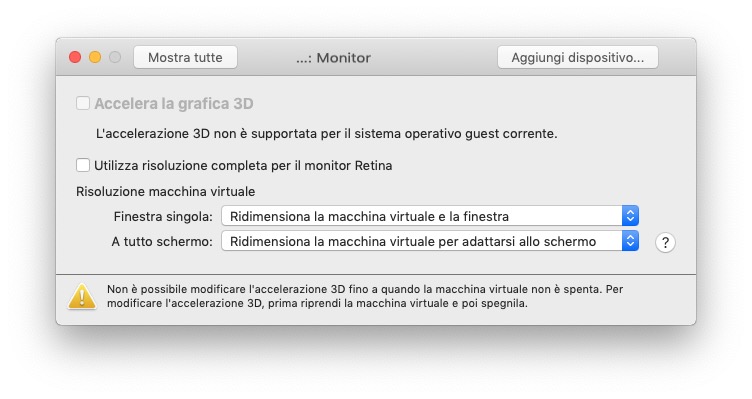752x399 pixels.
Task: Click the Utilizza risoluzione completa label text
Action: point(243,165)
